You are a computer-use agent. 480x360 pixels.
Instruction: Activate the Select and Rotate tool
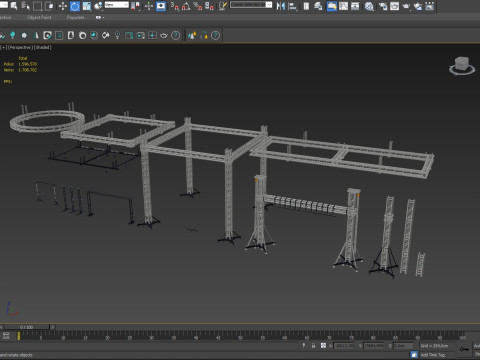click(x=75, y=6)
